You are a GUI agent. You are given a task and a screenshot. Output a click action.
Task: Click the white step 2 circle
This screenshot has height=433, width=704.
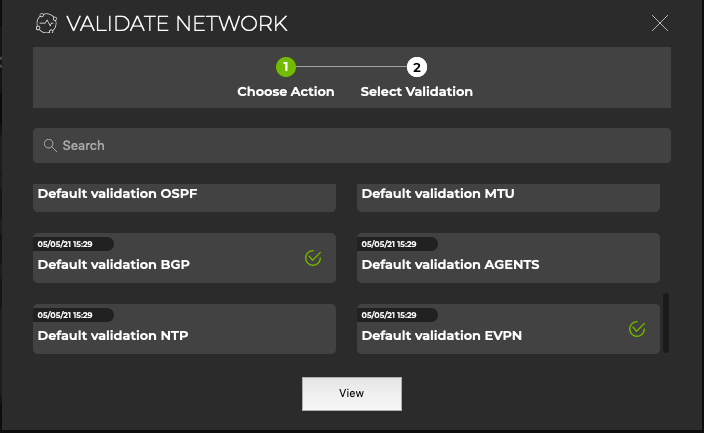click(x=417, y=67)
